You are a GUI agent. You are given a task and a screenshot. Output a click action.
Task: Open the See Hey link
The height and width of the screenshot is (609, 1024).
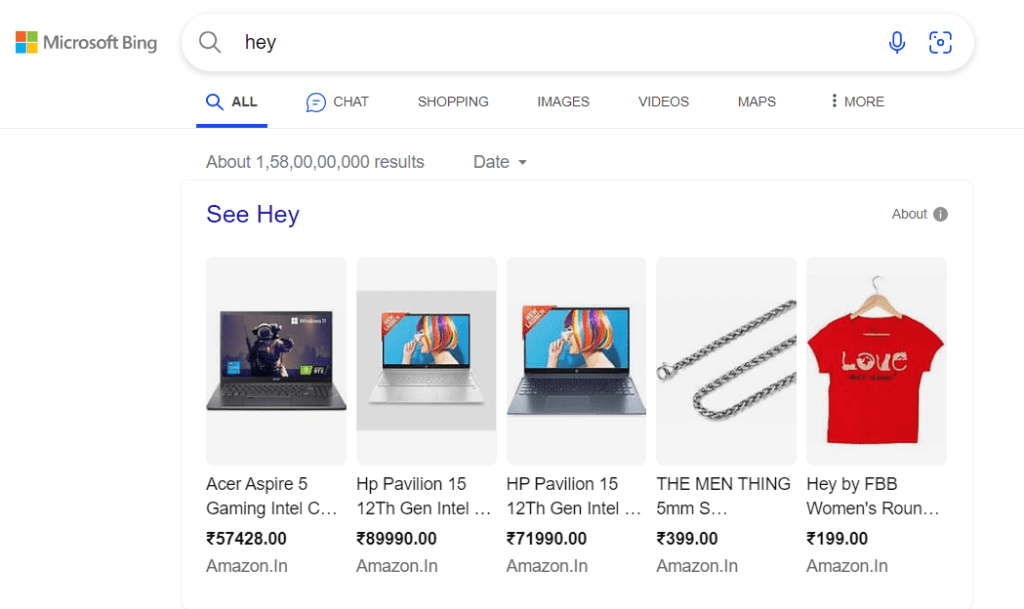(252, 214)
